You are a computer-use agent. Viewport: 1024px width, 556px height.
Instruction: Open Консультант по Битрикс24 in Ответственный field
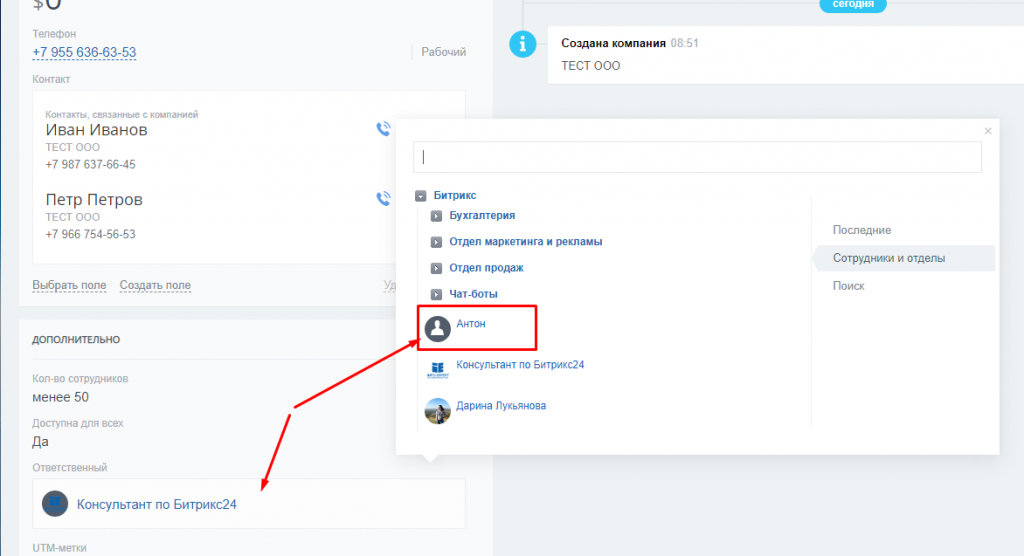click(x=157, y=504)
